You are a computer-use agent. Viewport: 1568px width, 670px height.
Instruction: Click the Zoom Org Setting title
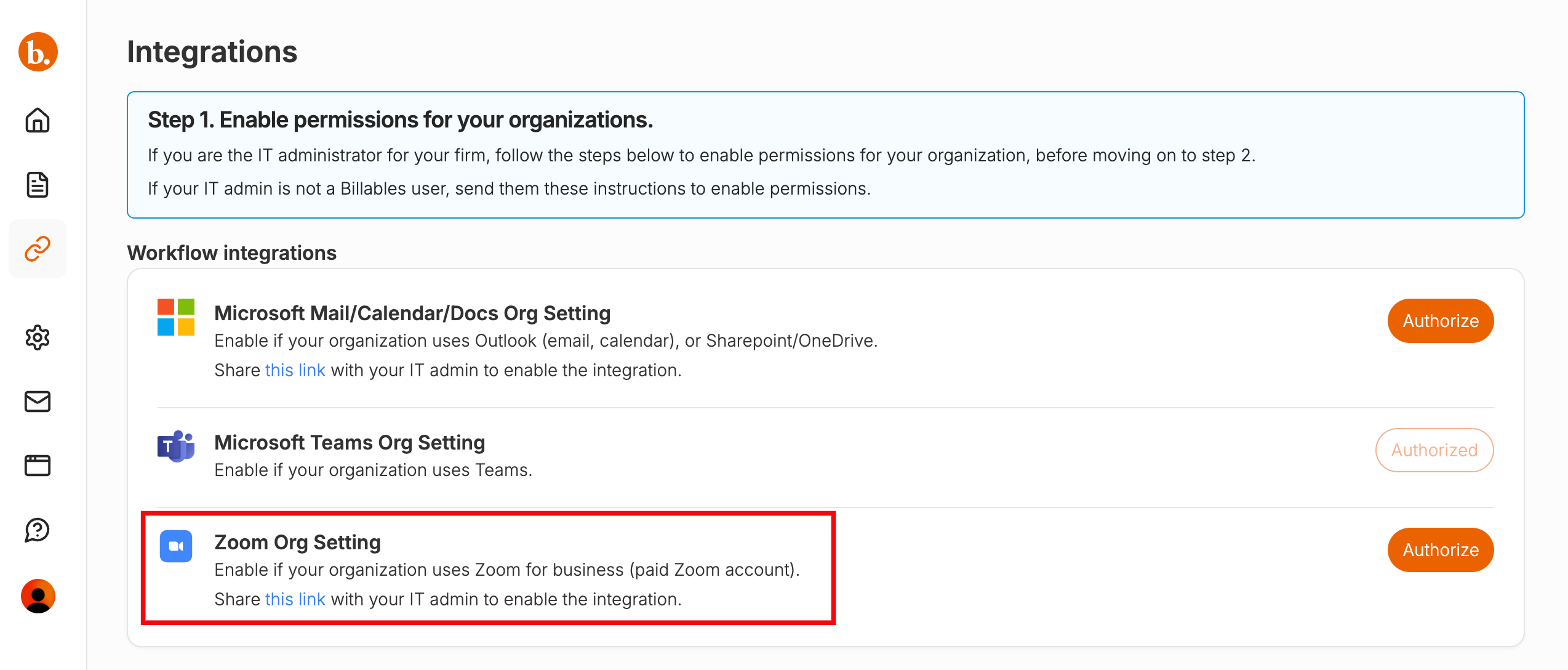(297, 542)
